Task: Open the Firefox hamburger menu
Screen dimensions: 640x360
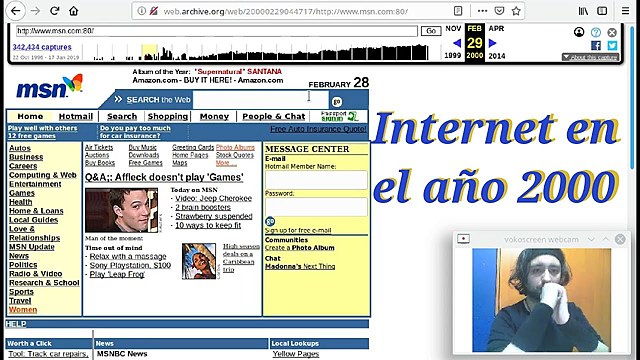Action: coord(625,11)
